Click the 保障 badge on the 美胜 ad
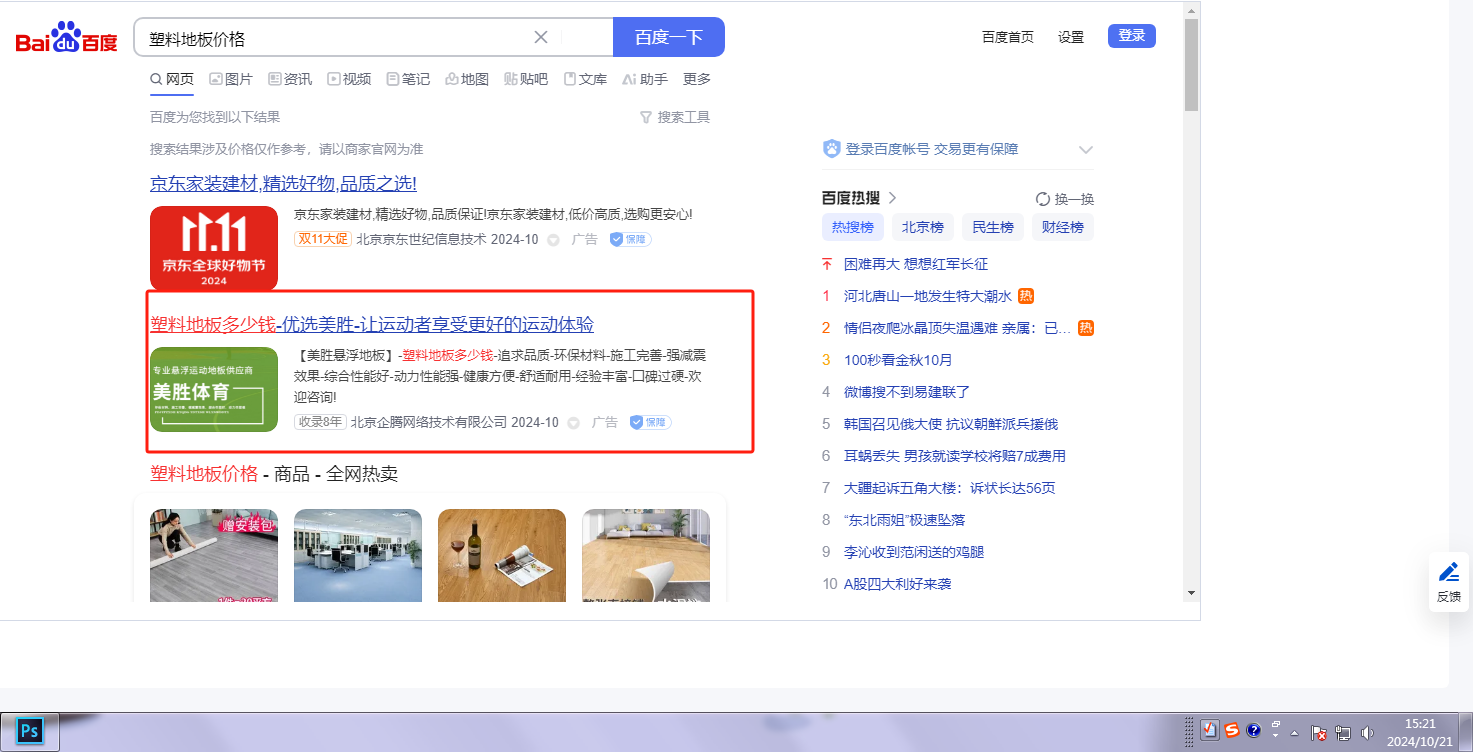This screenshot has height=752, width=1473. 650,422
